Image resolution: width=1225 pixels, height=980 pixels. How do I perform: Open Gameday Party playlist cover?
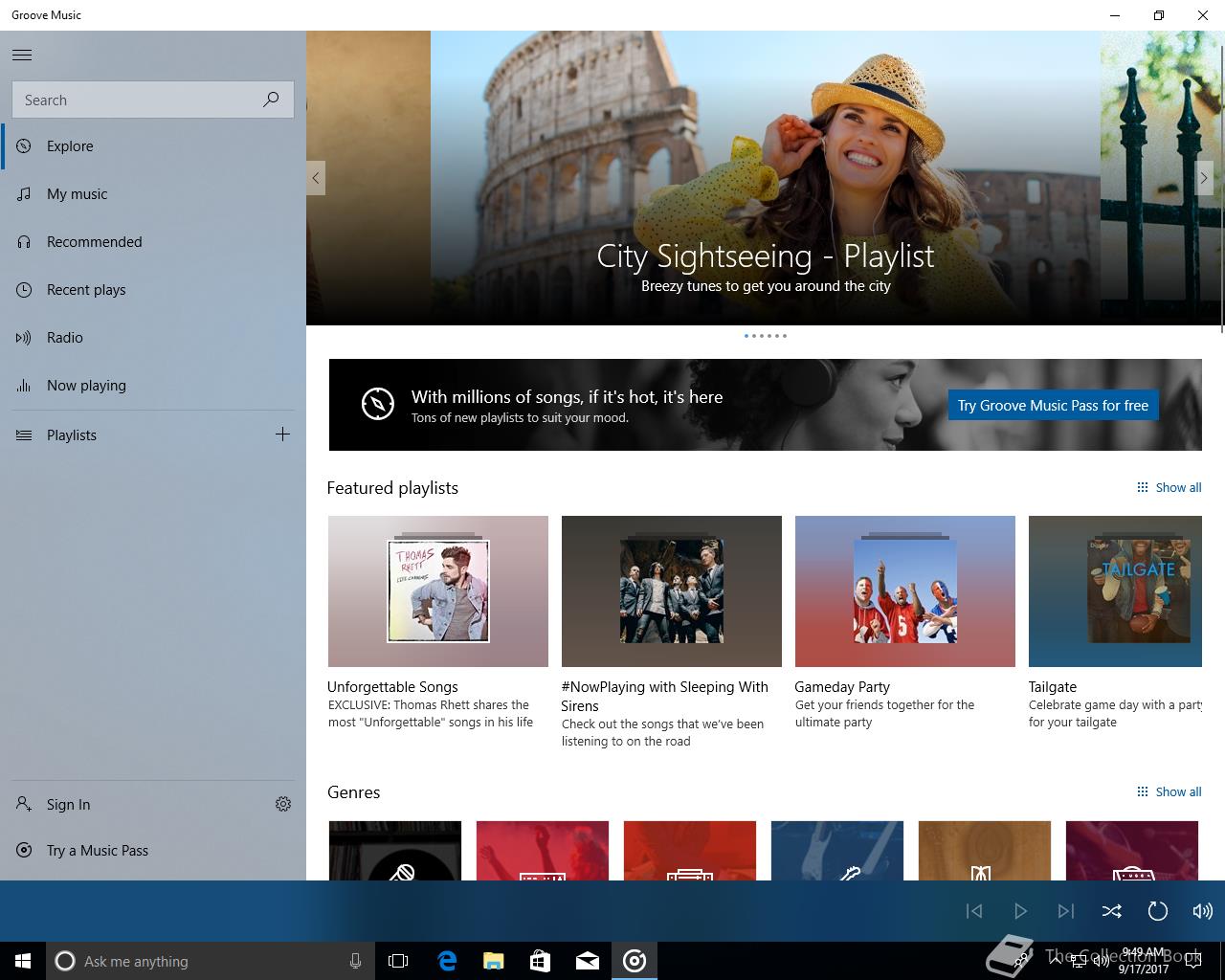click(905, 591)
